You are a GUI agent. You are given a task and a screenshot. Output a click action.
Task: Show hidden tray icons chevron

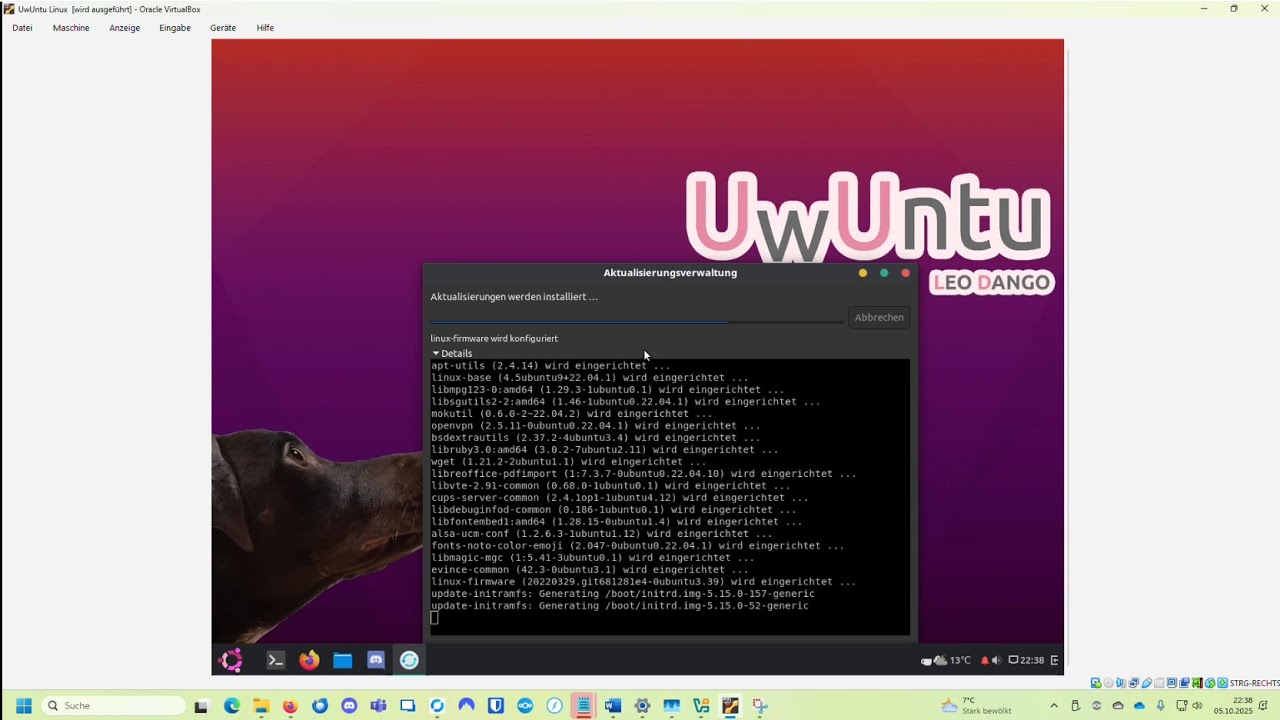click(x=1054, y=705)
